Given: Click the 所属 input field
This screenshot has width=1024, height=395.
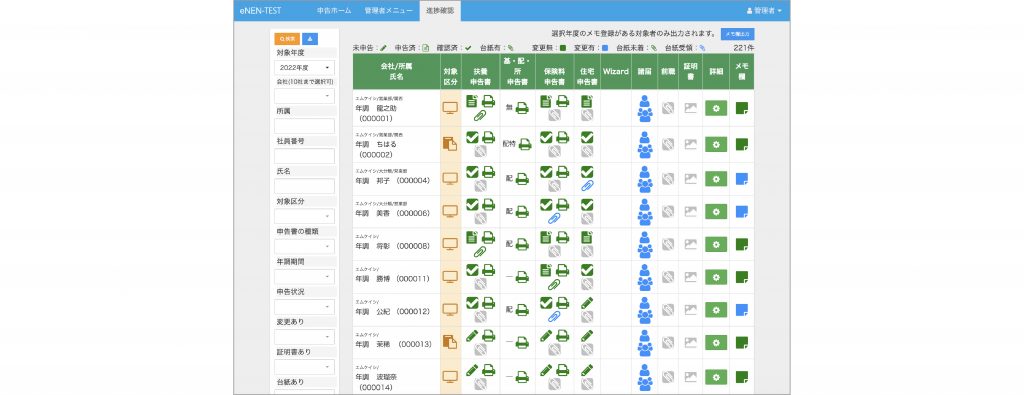Looking at the screenshot, I should [304, 126].
